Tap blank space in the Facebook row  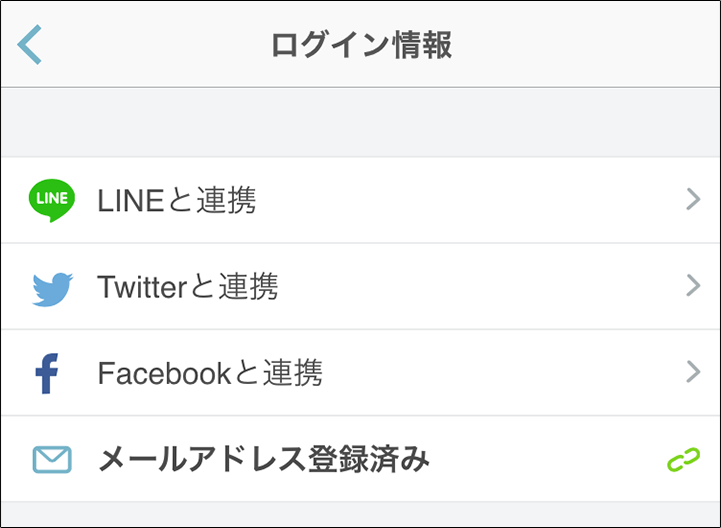(x=500, y=374)
